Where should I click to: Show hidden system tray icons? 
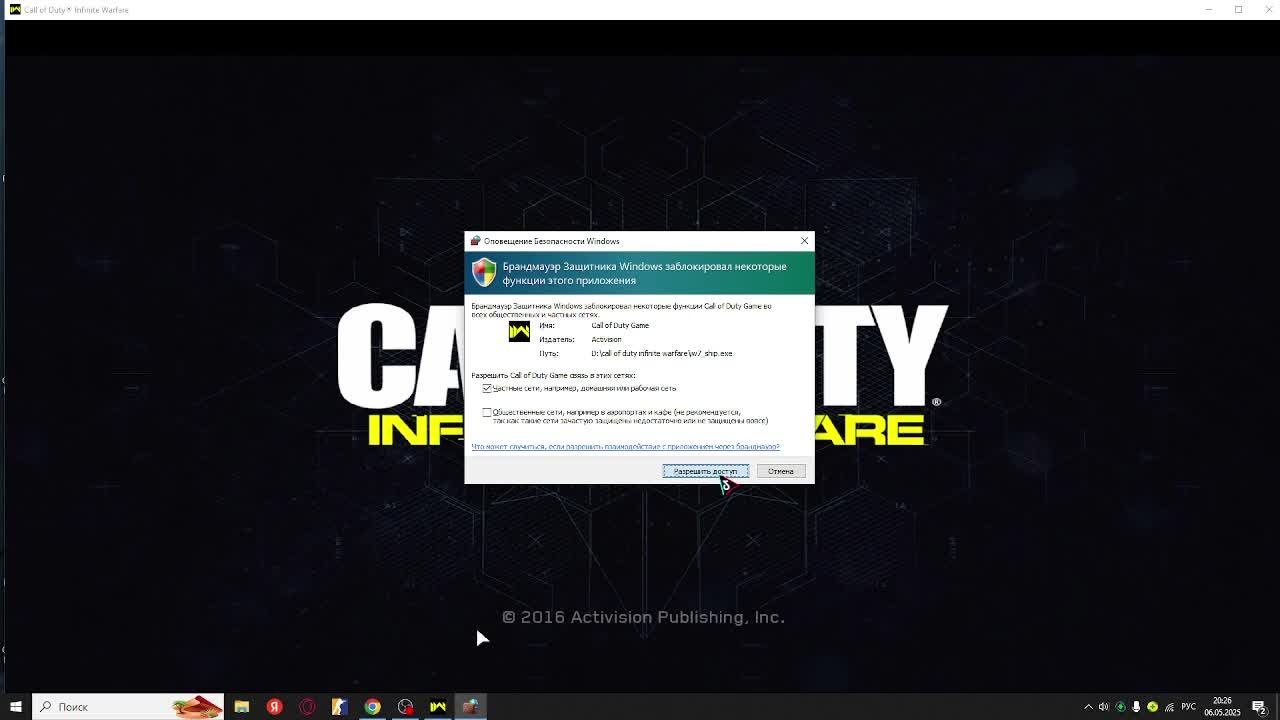pyautogui.click(x=1088, y=707)
